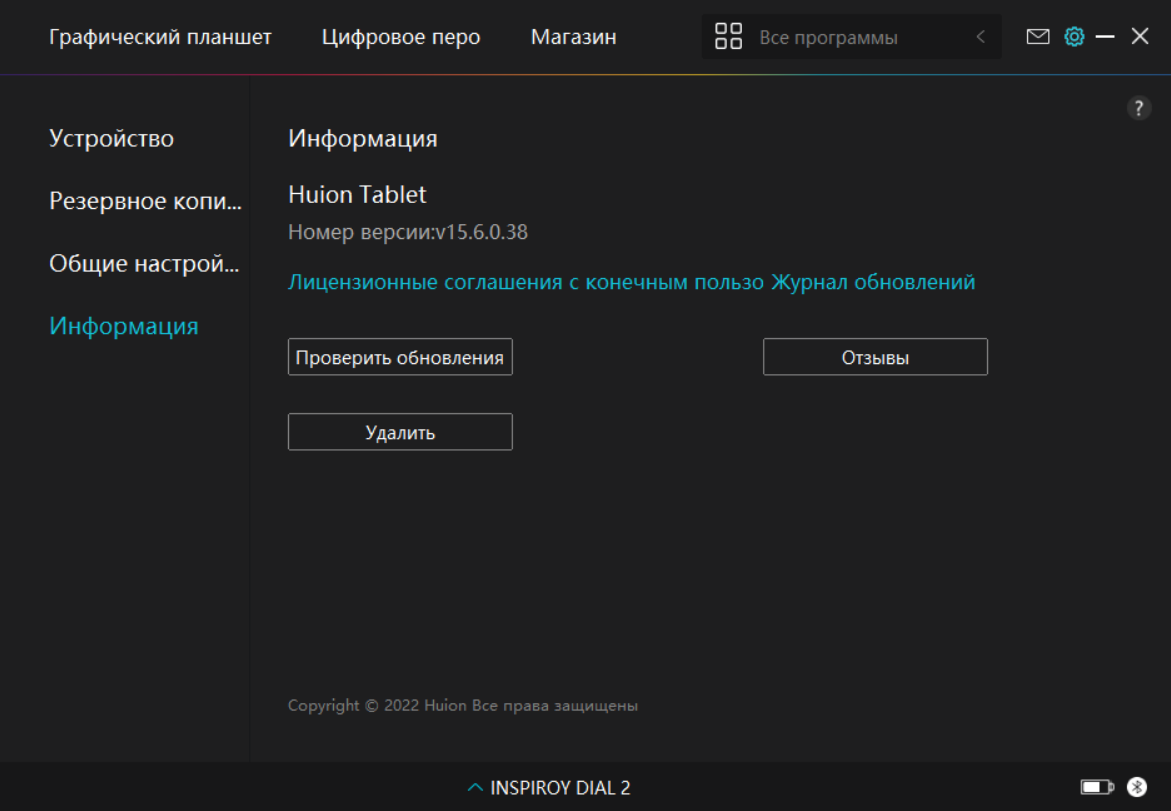Open help via the question mark icon
The height and width of the screenshot is (811, 1171).
tap(1139, 109)
